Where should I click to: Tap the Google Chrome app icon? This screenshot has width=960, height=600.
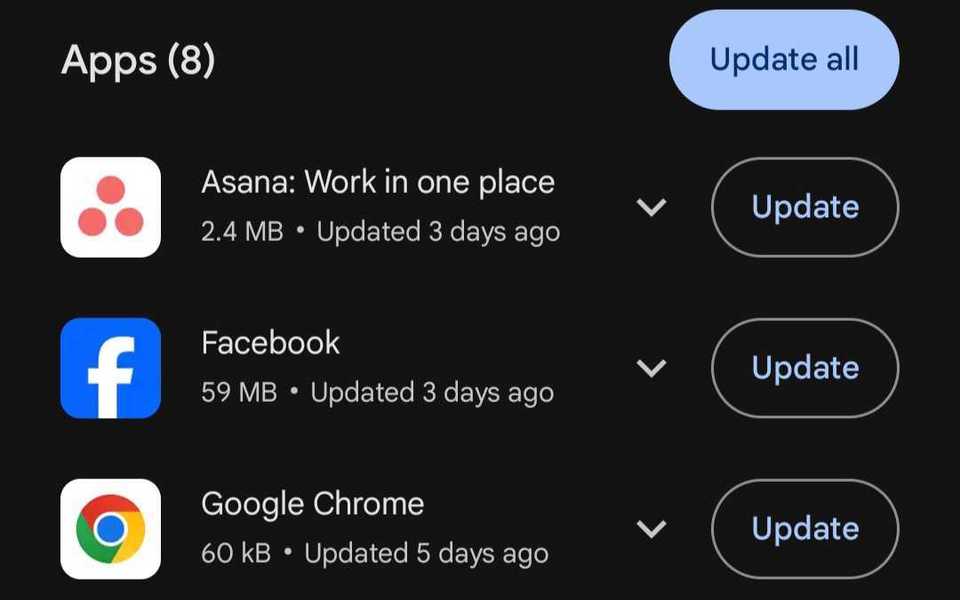pos(110,529)
